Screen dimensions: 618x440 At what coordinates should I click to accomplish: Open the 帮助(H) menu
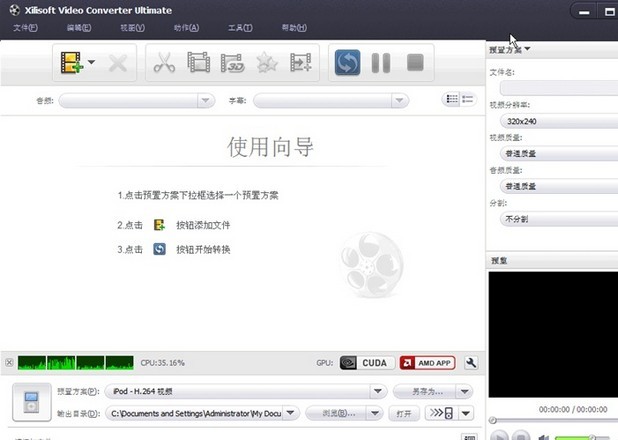pos(294,28)
